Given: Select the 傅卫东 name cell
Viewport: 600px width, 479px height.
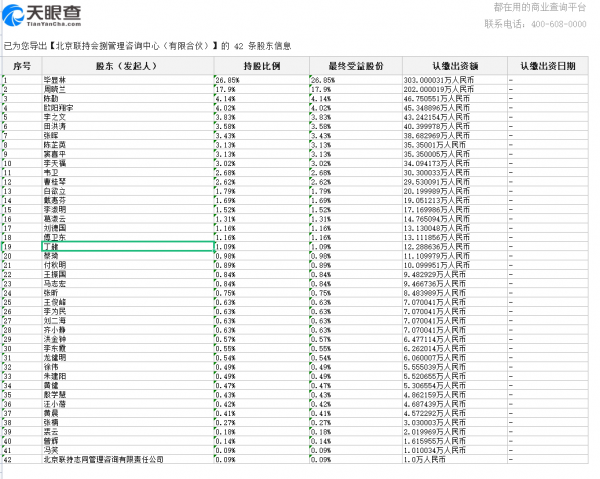Looking at the screenshot, I should 127,237.
